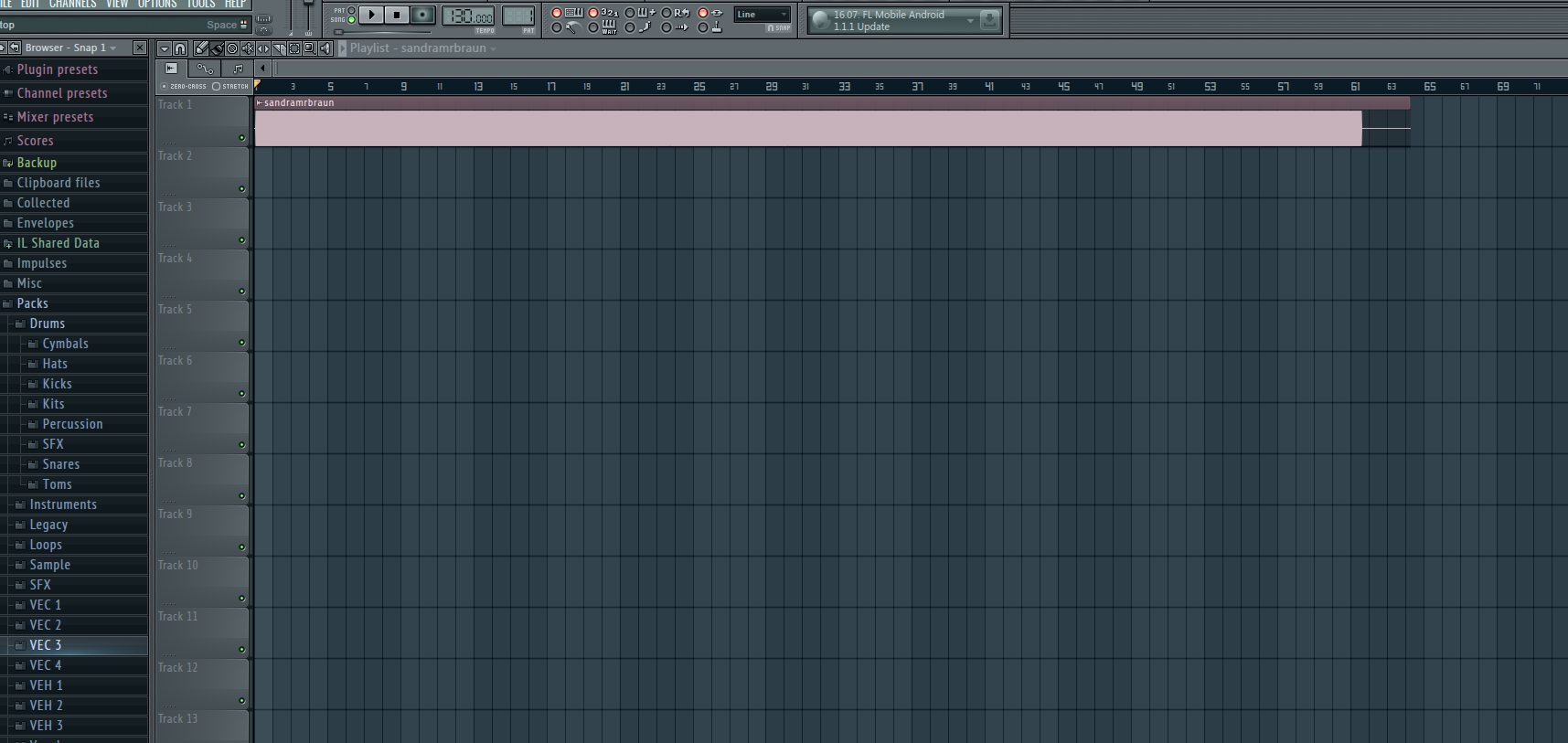Viewport: 1568px width, 743px height.
Task: Switch to Pattern mode with PAT light
Action: 351,11
